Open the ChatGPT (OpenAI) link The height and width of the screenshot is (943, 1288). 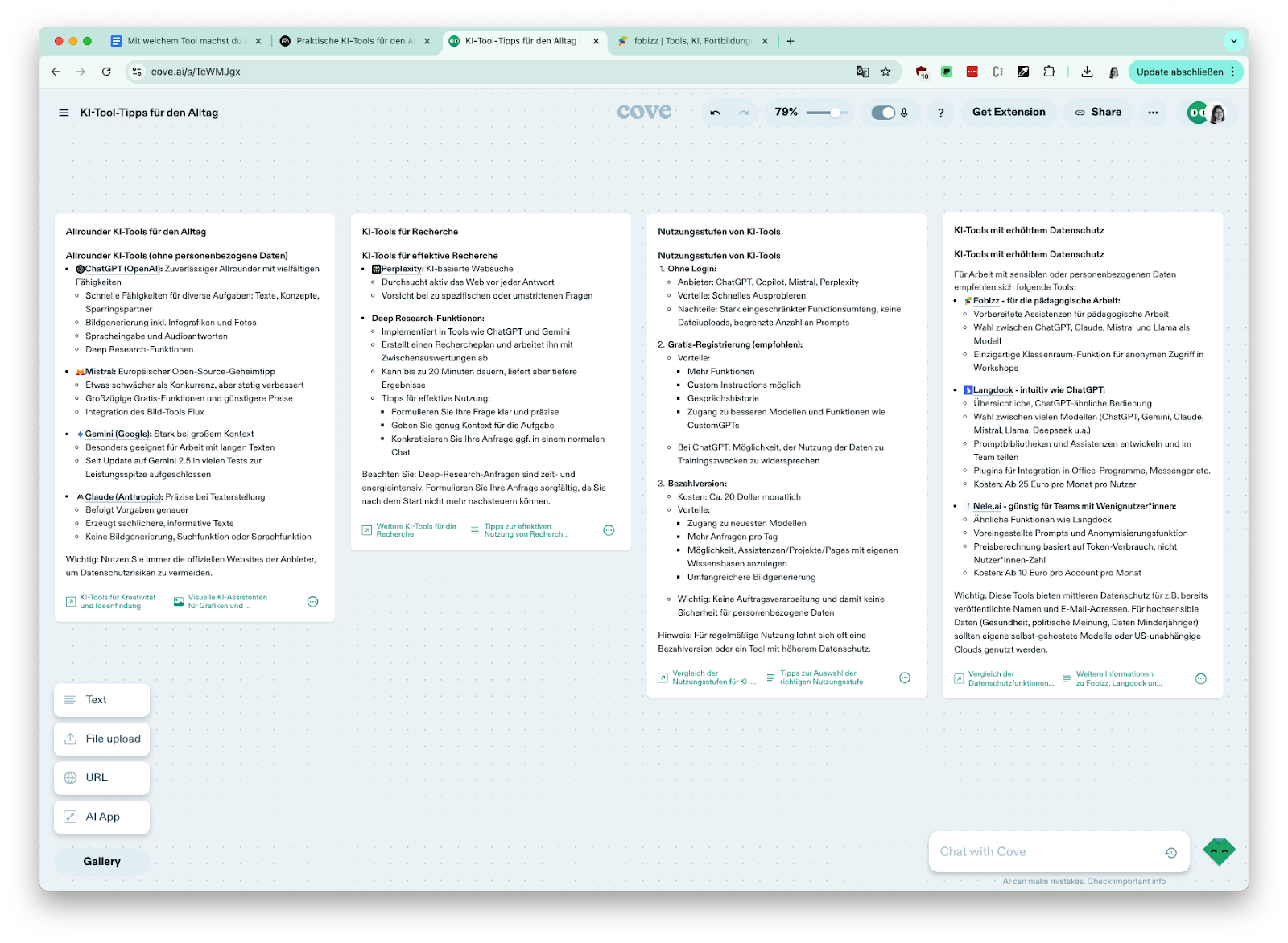pyautogui.click(x=123, y=269)
